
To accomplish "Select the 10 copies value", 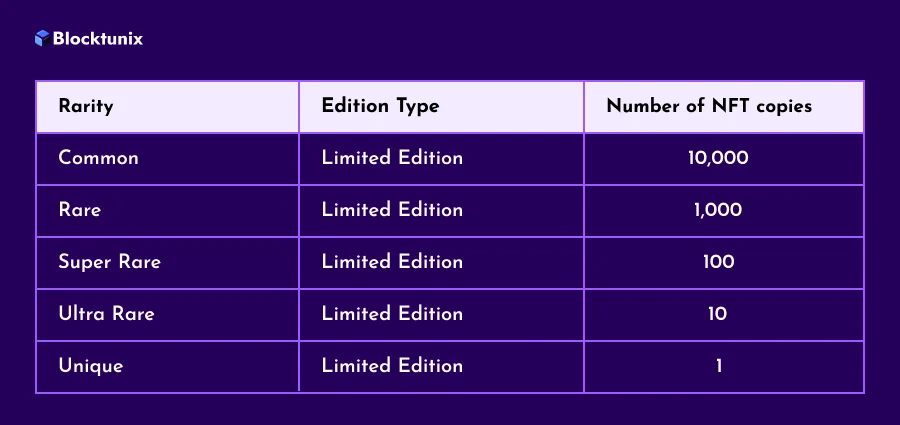I will click(718, 314).
